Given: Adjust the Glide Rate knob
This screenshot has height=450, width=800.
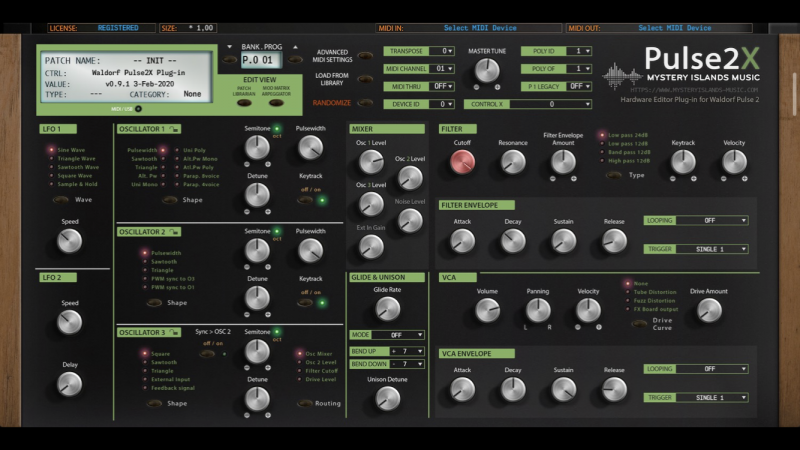Looking at the screenshot, I should 387,309.
